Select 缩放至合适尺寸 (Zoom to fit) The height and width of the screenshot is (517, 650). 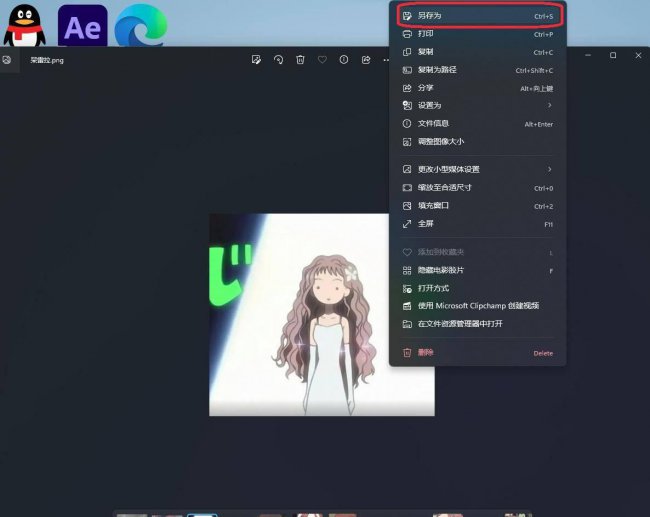(x=478, y=188)
